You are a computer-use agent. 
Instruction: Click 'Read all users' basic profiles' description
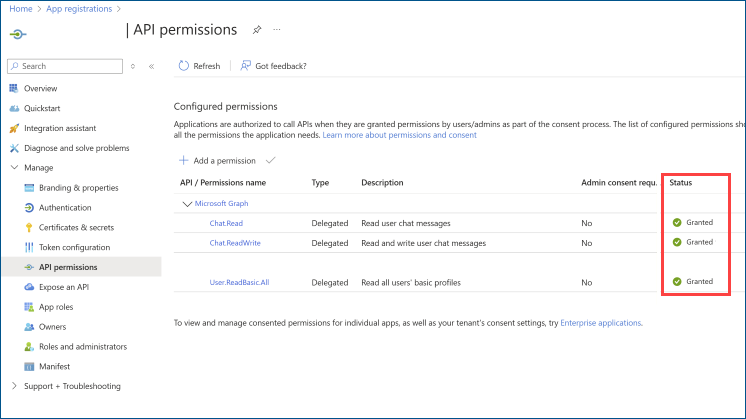411,283
